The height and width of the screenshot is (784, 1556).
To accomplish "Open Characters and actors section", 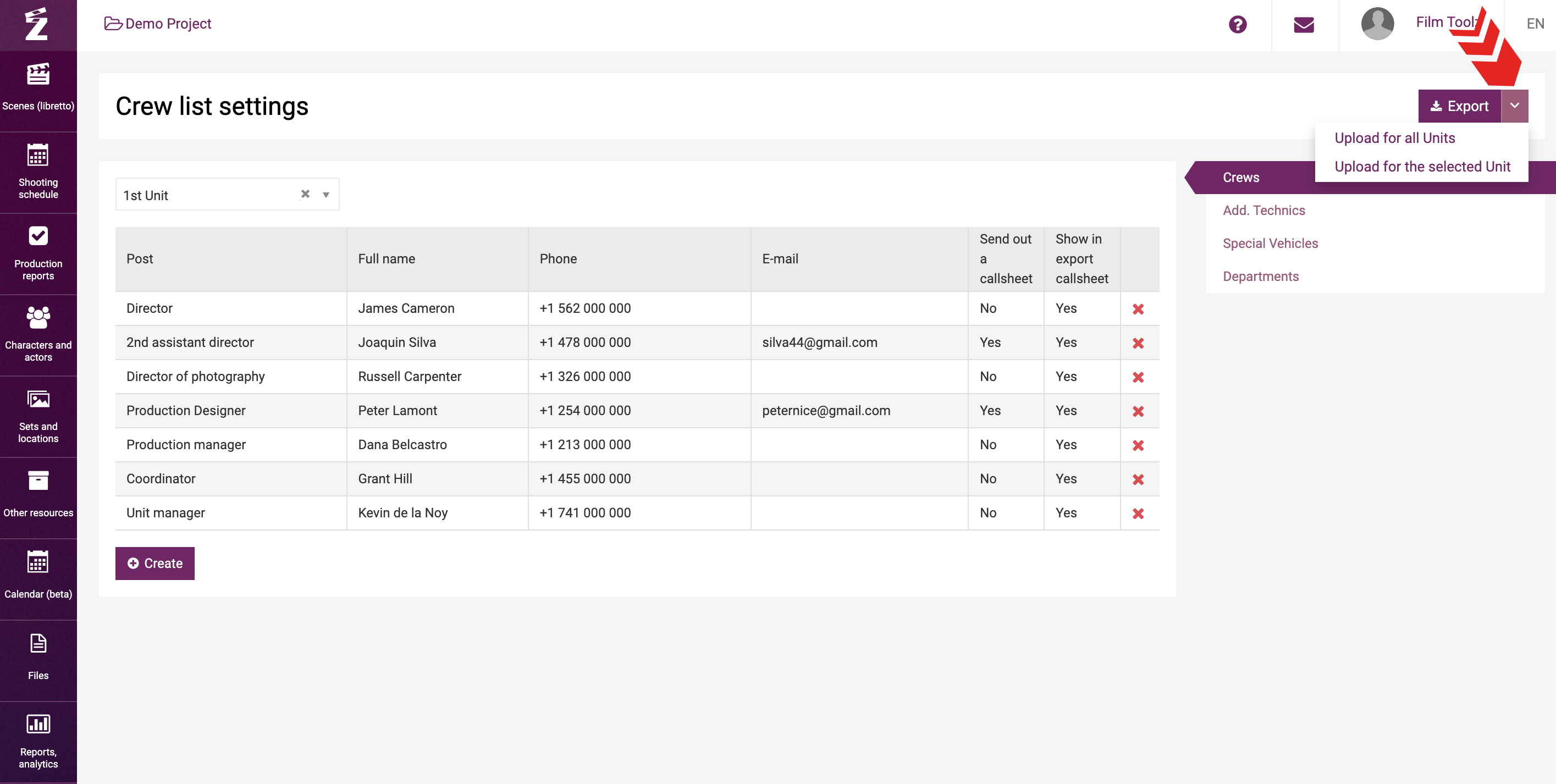I will (38, 335).
